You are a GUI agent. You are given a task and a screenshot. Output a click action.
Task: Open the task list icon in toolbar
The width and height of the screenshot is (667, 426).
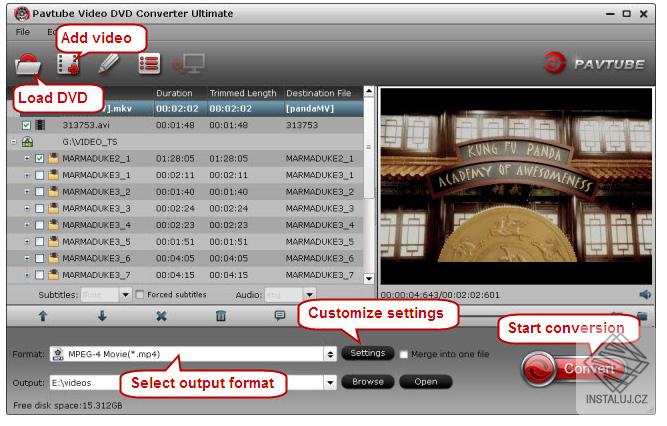pos(149,64)
